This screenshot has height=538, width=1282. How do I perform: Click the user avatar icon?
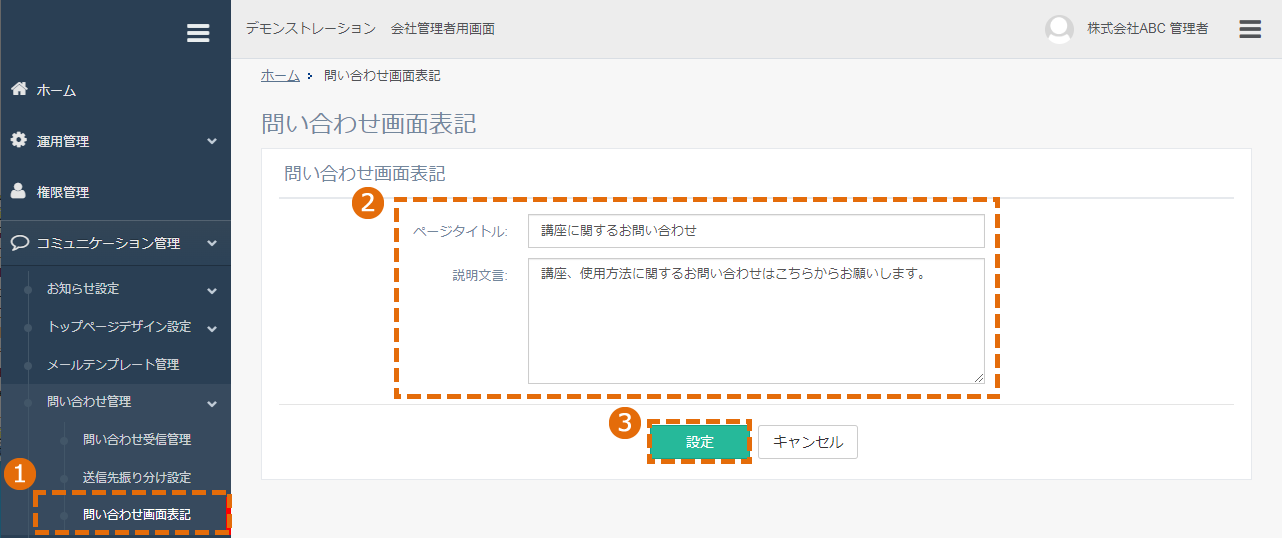pos(1059,29)
